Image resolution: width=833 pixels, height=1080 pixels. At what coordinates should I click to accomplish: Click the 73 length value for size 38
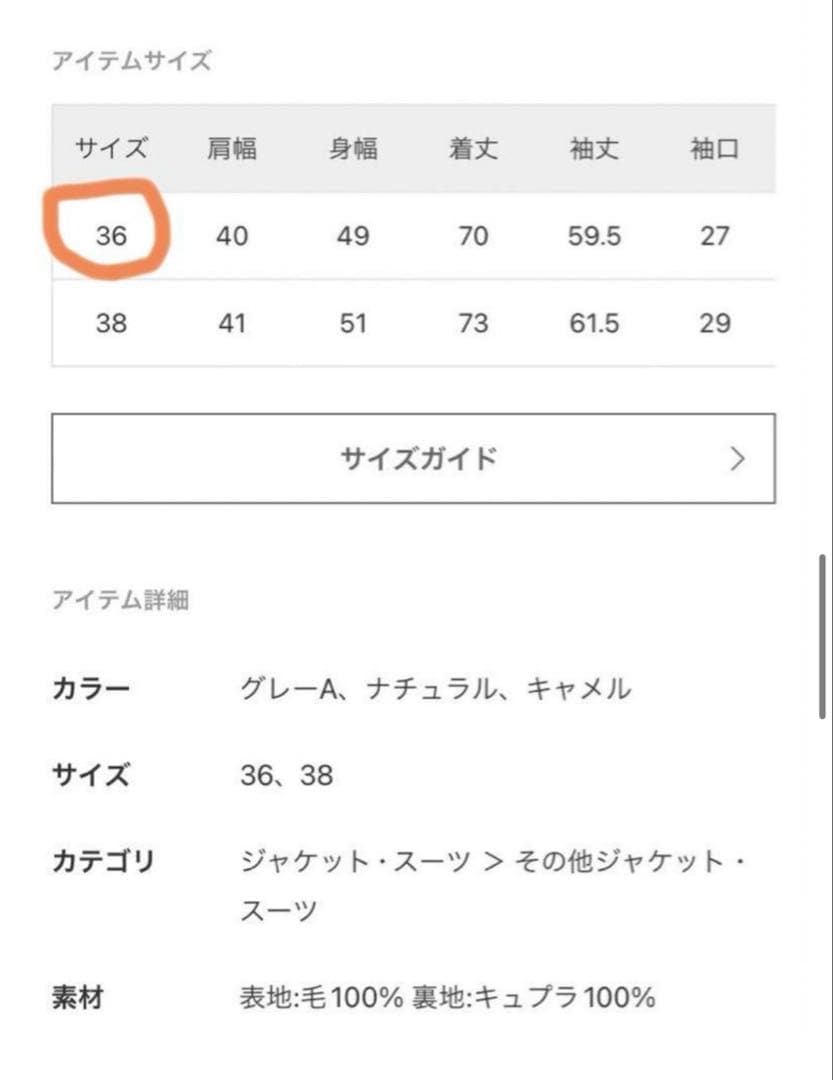[473, 323]
